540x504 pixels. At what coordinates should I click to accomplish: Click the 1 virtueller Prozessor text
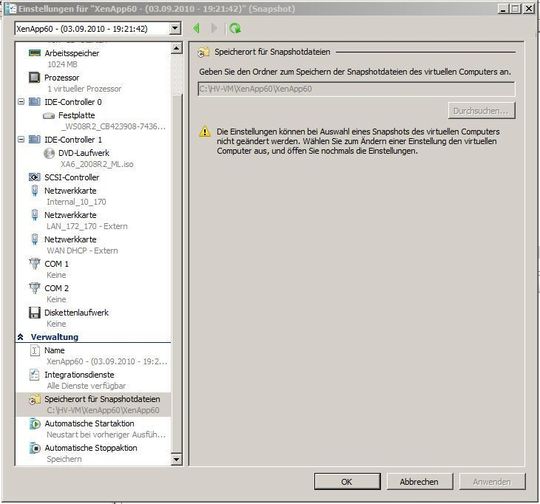click(x=84, y=89)
